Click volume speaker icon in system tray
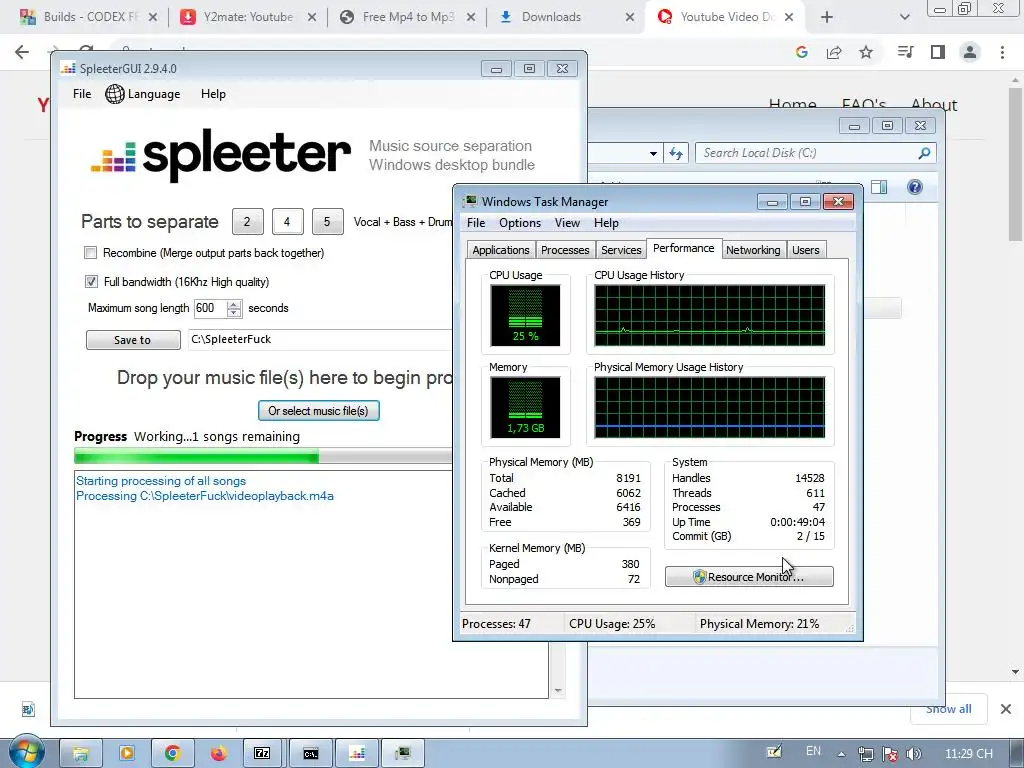1024x768 pixels. pyautogui.click(x=914, y=754)
